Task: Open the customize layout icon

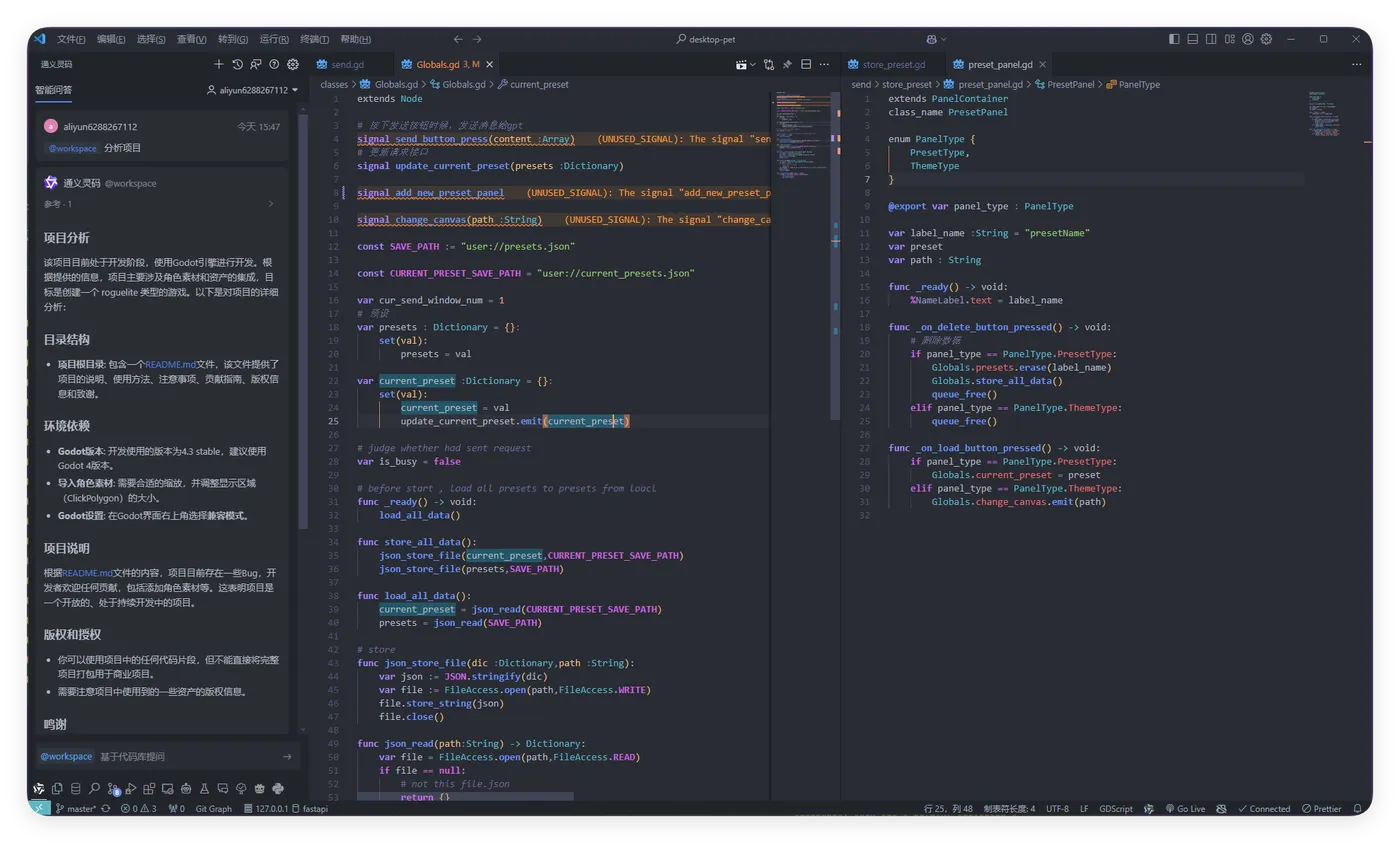Action: (x=1230, y=39)
